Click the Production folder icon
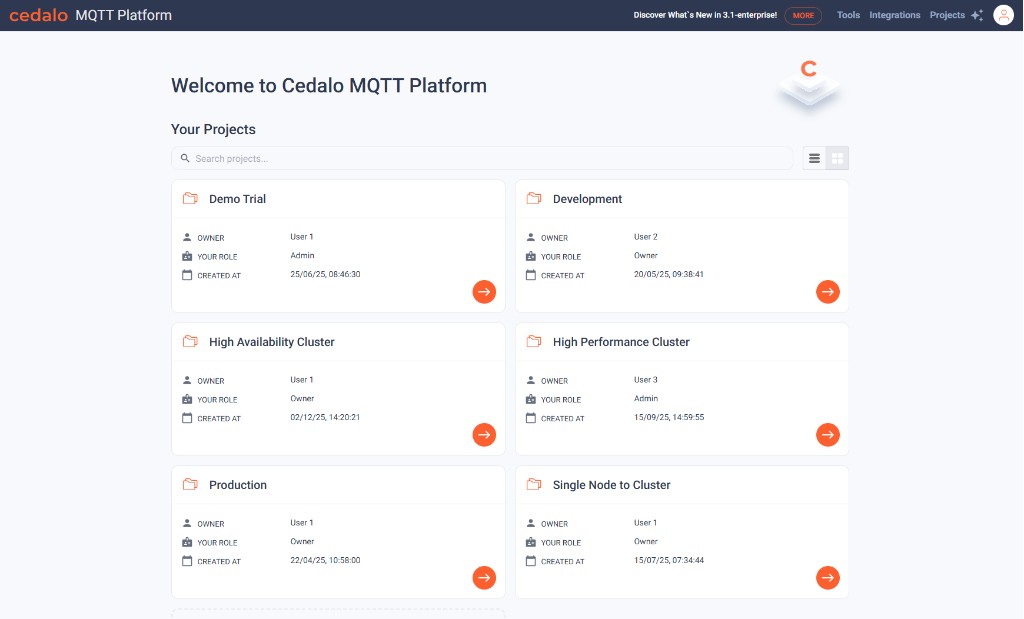The height and width of the screenshot is (619, 1024). point(190,484)
